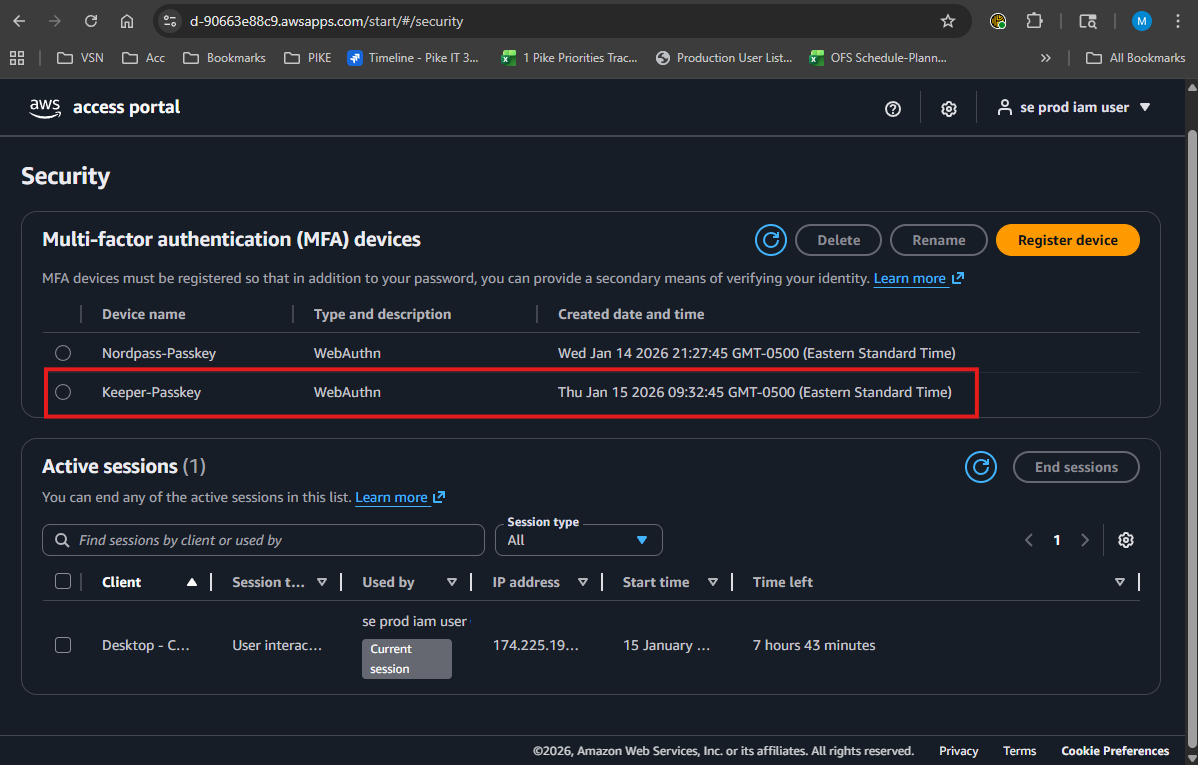Viewport: 1198px width, 765px height.
Task: Open Start time column sort arrow
Action: 713,582
